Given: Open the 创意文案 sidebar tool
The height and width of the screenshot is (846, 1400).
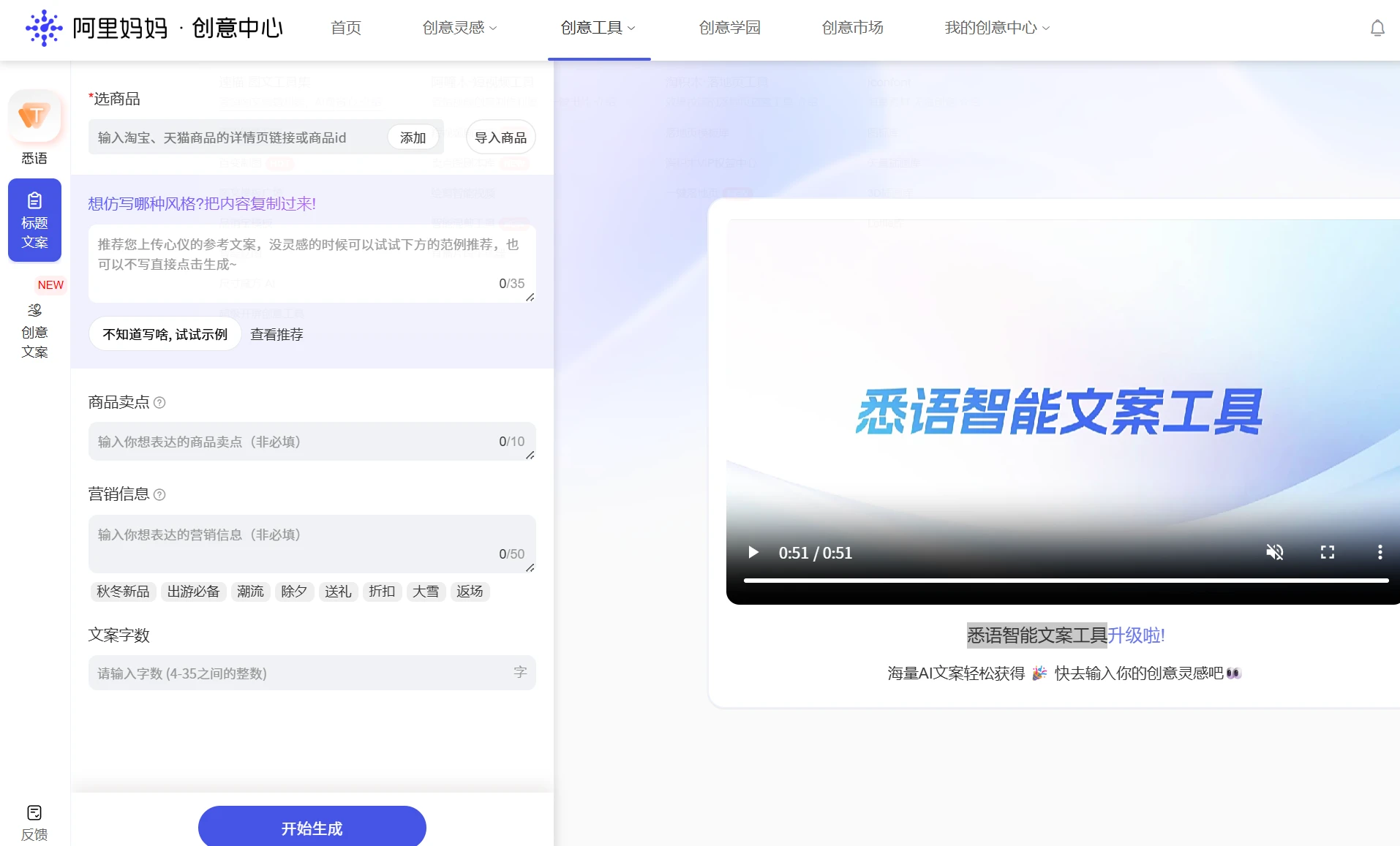Looking at the screenshot, I should pyautogui.click(x=34, y=331).
